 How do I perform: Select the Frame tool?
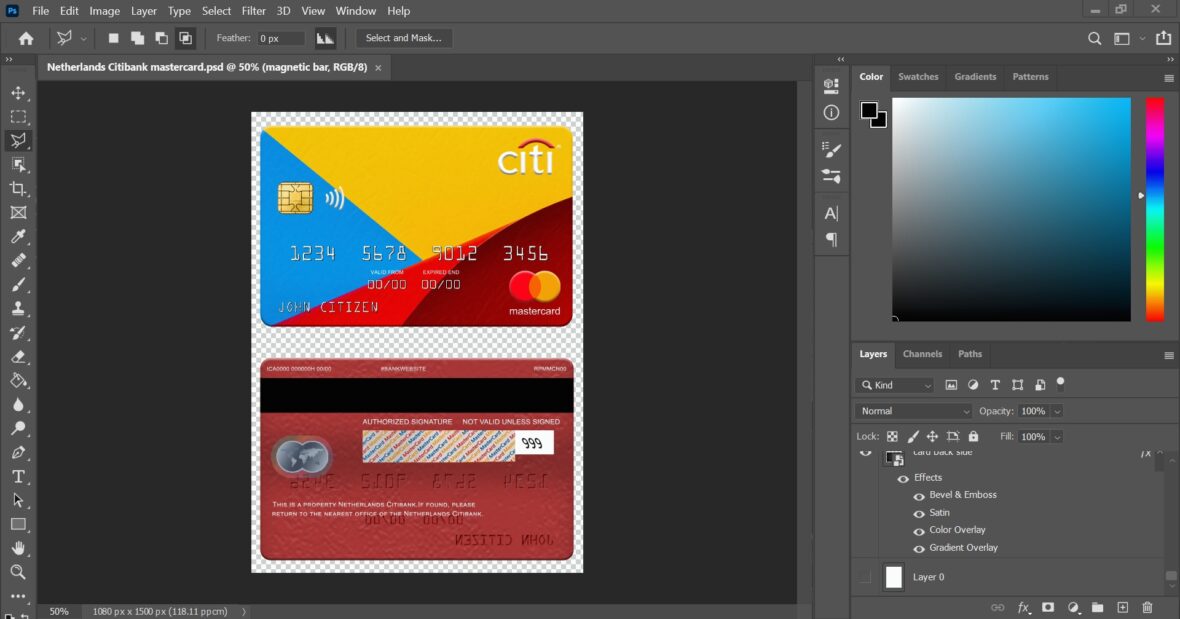click(18, 213)
